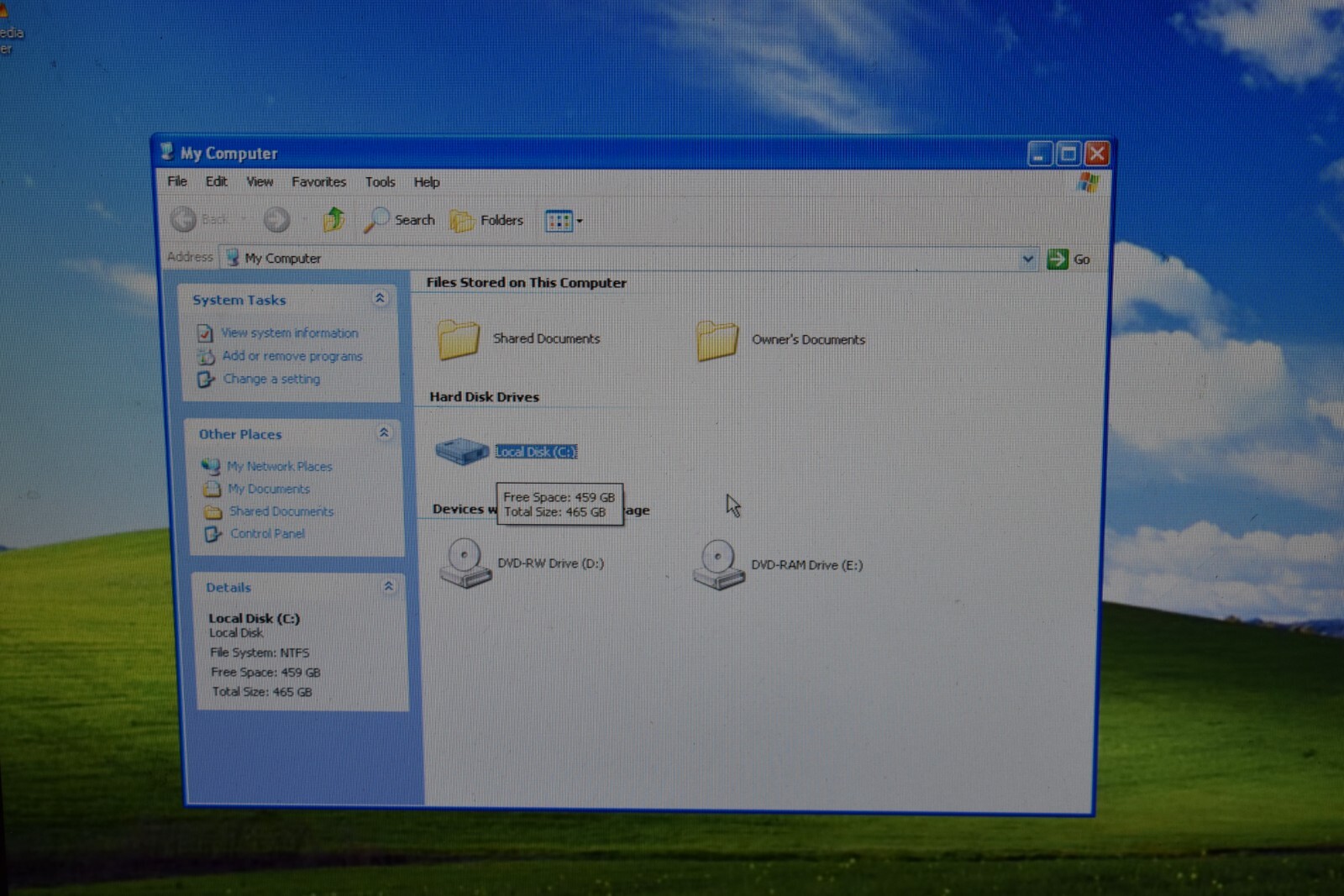Click the My Computer title bar icon
The width and height of the screenshot is (1344, 896).
pyautogui.click(x=167, y=151)
